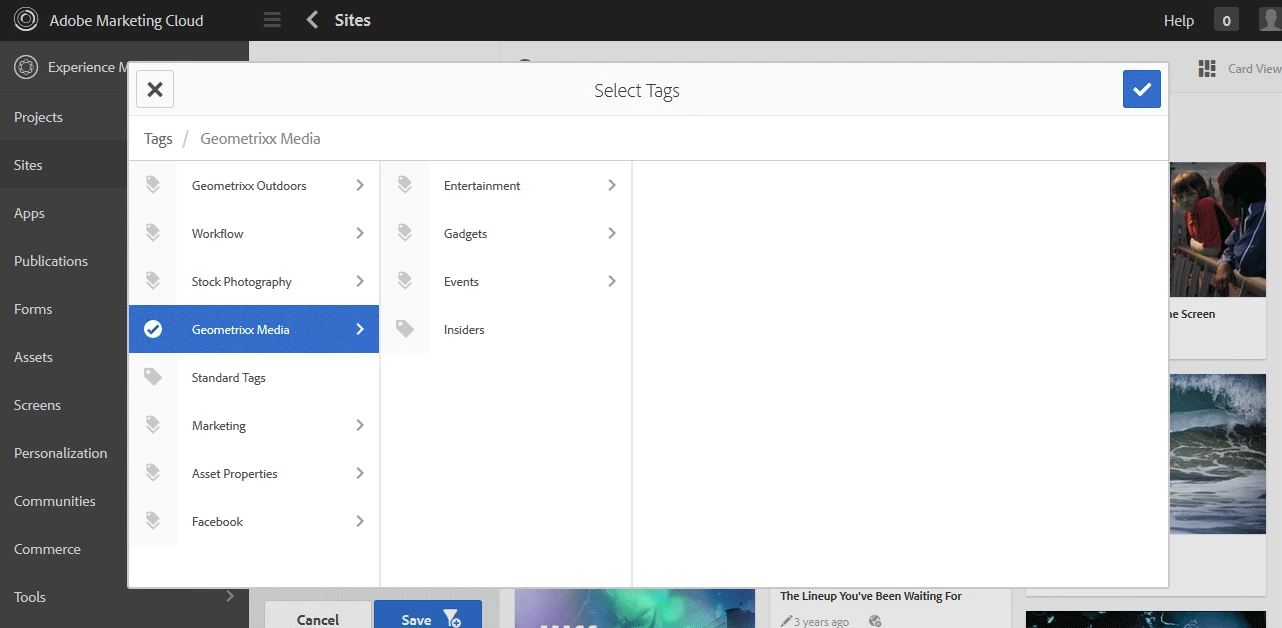Click tag icon beside Gadgets
This screenshot has height=628, width=1282.
click(405, 233)
